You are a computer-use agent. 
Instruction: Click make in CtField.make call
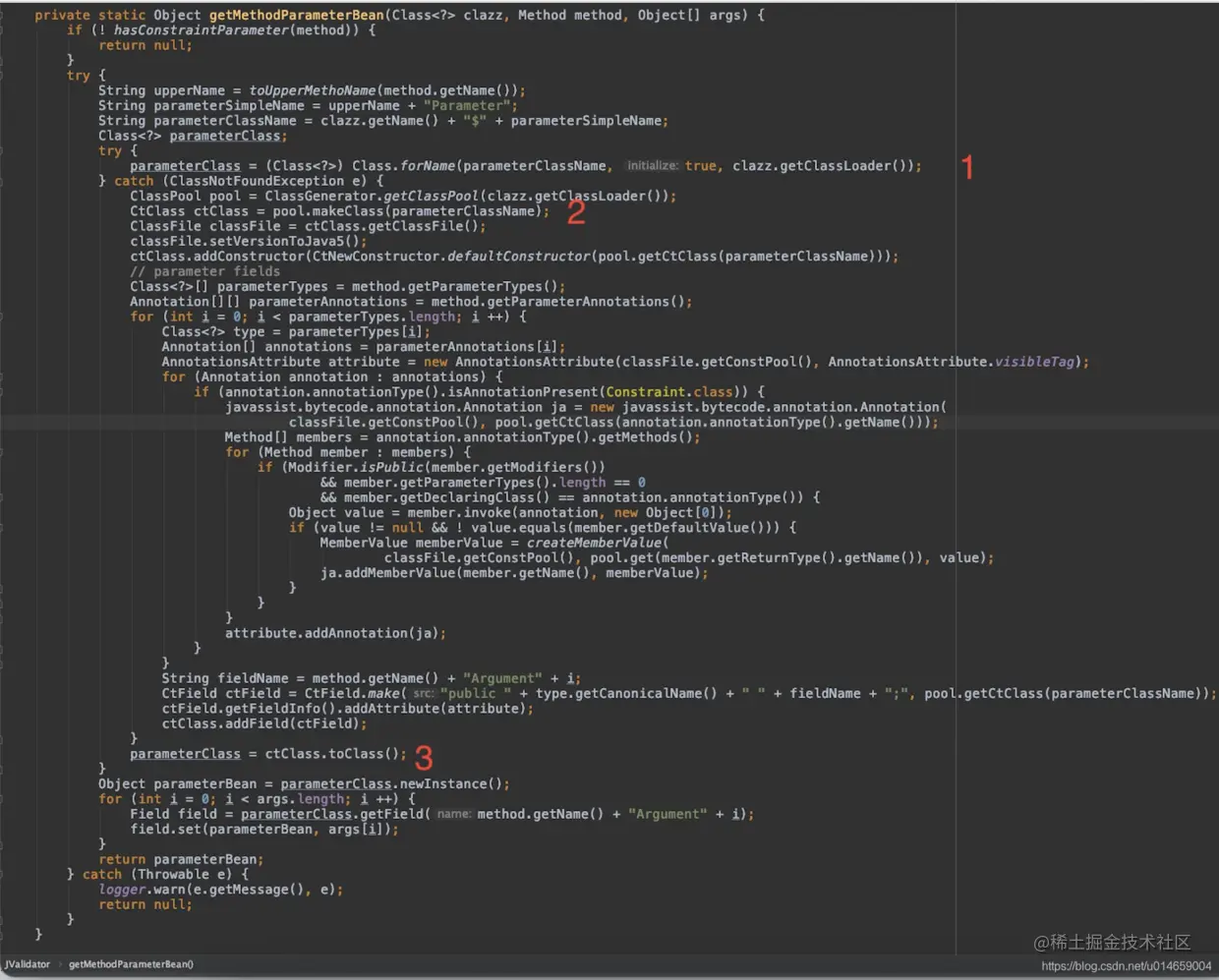click(x=383, y=694)
